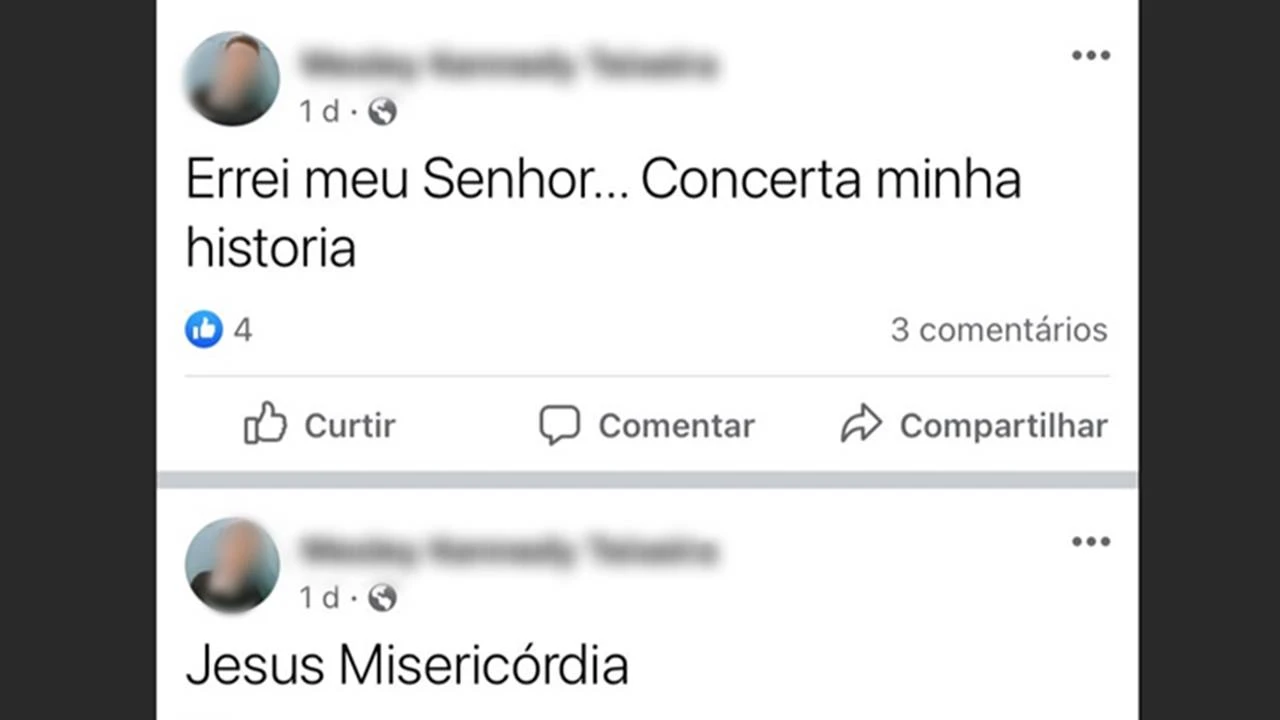
Task: Open options menu of the first post
Action: click(1090, 55)
